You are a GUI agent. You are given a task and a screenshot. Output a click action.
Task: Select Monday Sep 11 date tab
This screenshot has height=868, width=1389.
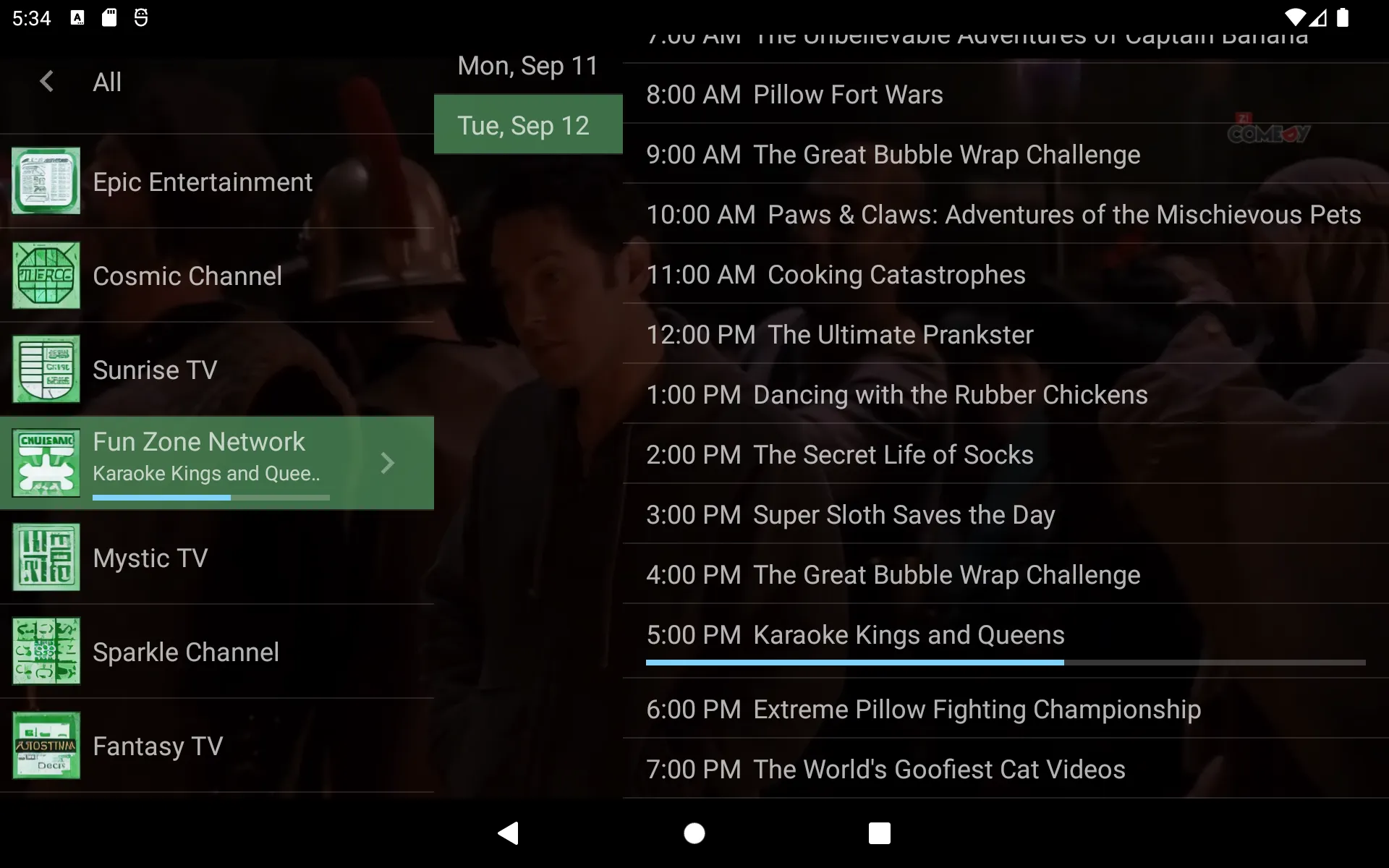[x=528, y=64]
